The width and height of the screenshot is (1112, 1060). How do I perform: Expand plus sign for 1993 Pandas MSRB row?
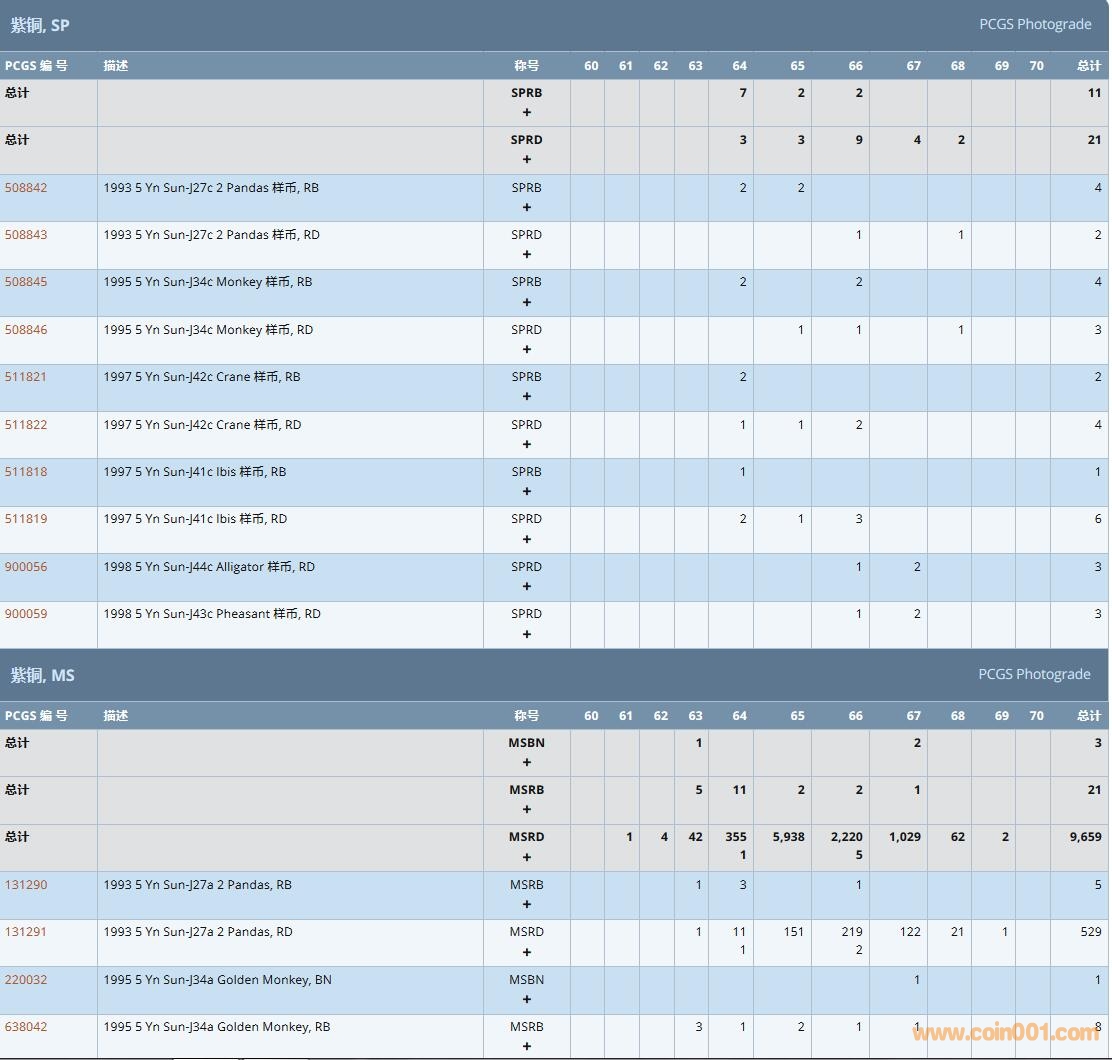click(527, 905)
